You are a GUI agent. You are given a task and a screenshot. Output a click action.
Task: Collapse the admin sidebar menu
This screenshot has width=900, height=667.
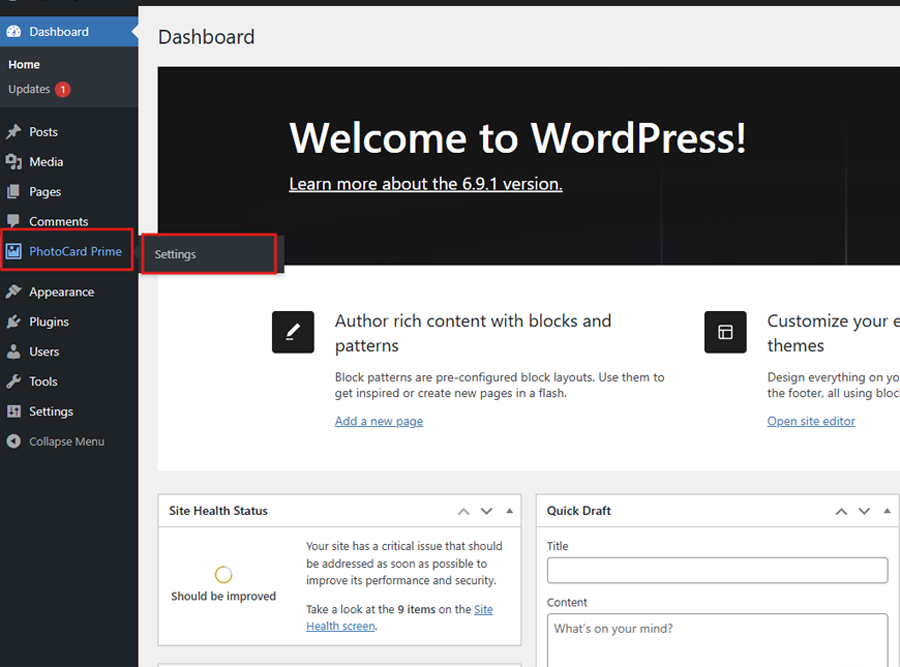click(x=69, y=441)
